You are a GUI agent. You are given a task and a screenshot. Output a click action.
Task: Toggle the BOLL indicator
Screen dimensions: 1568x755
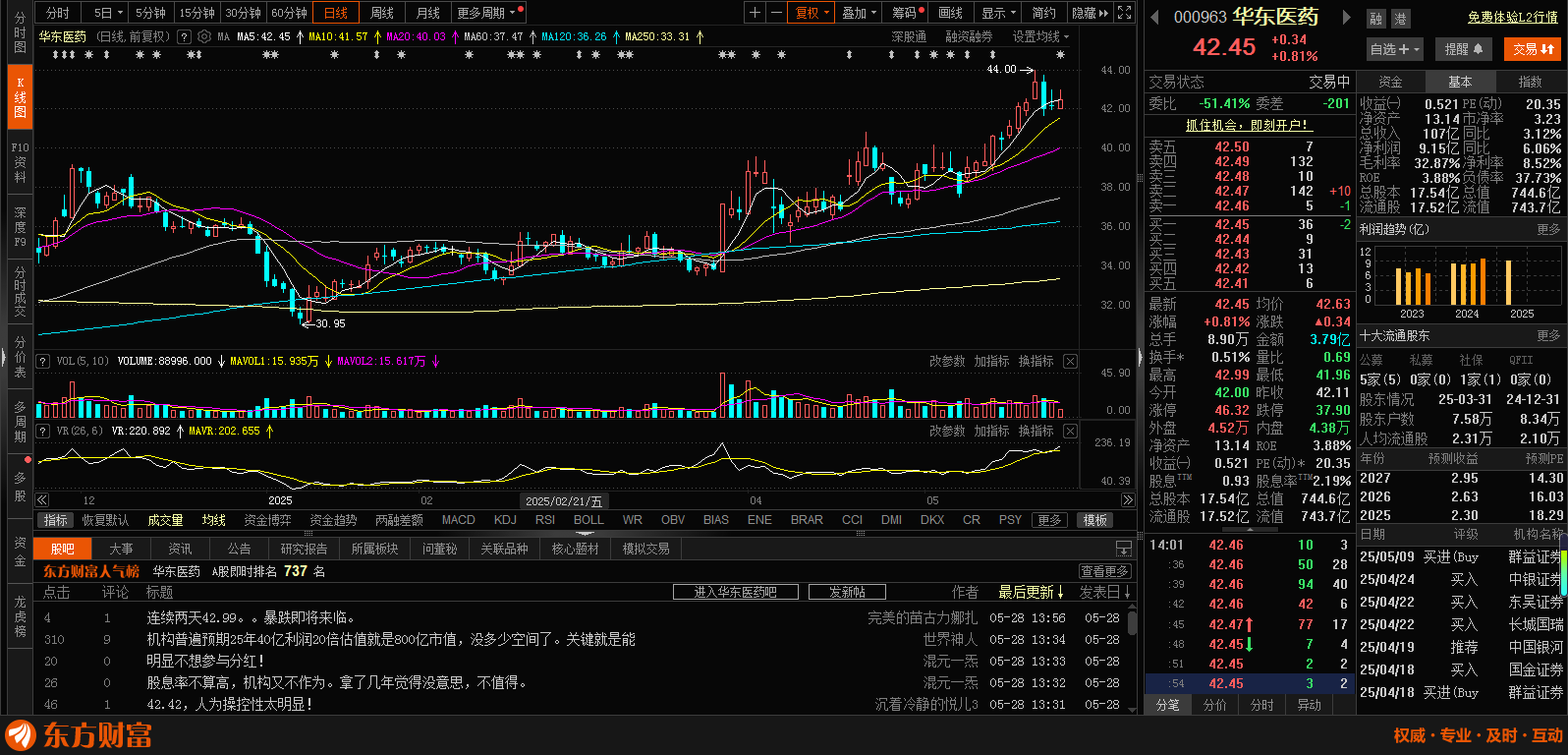click(588, 520)
